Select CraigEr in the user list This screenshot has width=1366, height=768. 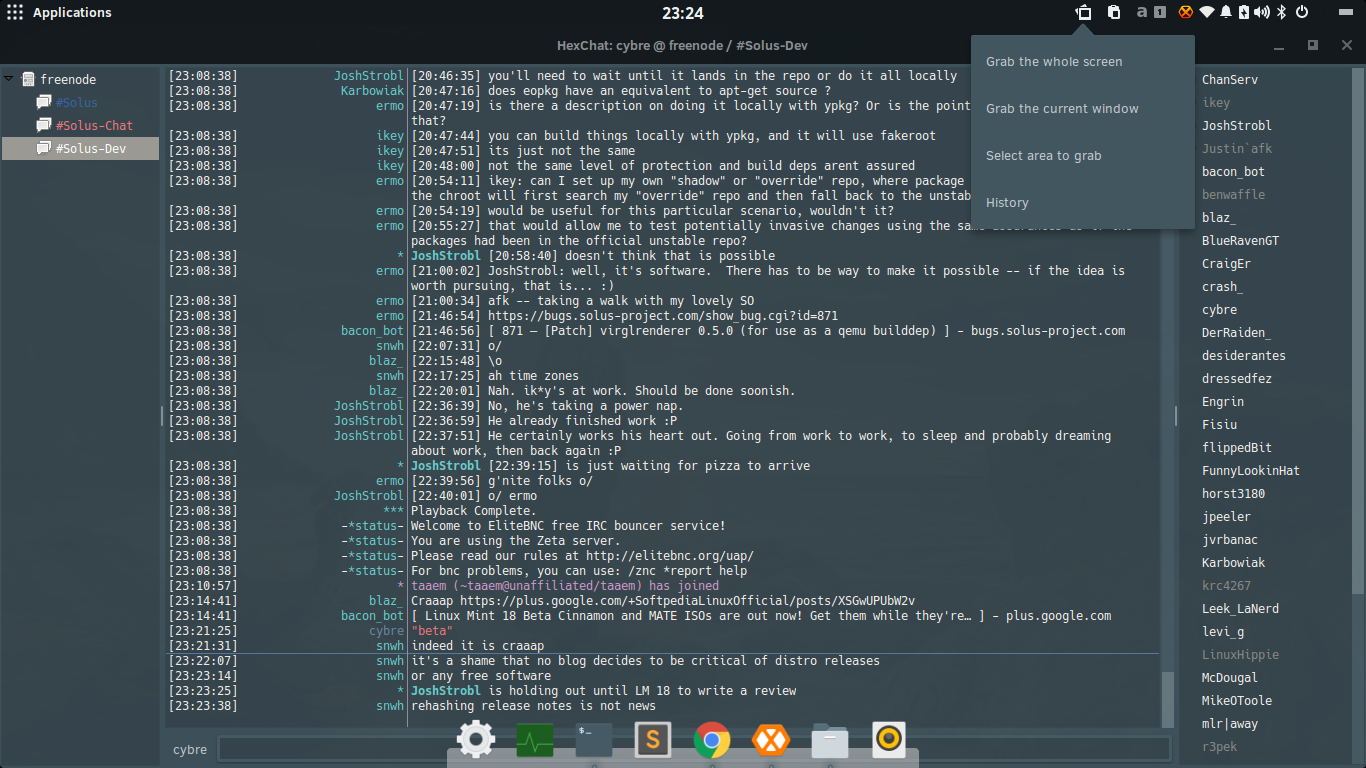[1226, 263]
